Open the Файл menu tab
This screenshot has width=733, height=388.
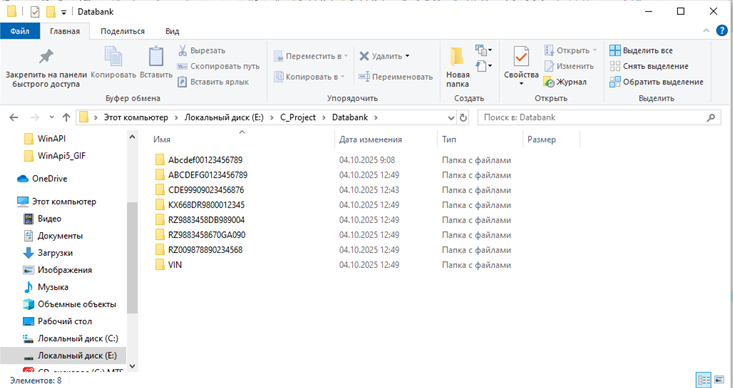point(20,31)
